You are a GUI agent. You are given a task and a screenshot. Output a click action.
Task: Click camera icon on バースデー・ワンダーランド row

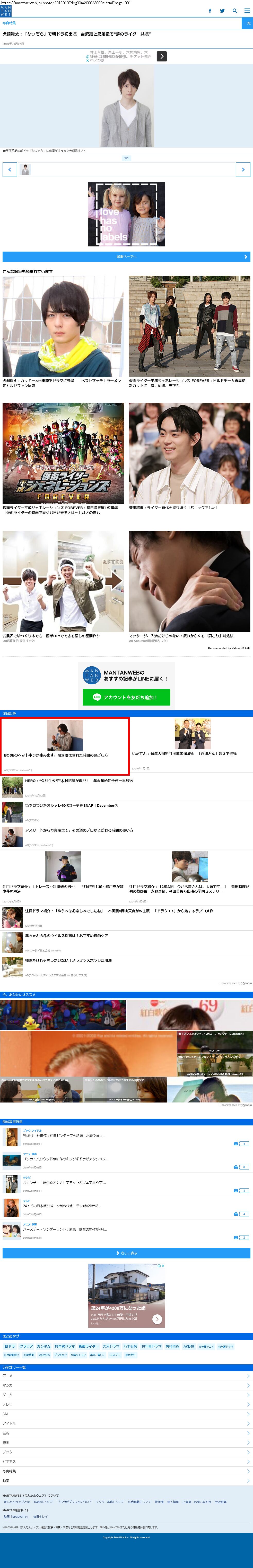pyautogui.click(x=236, y=1238)
